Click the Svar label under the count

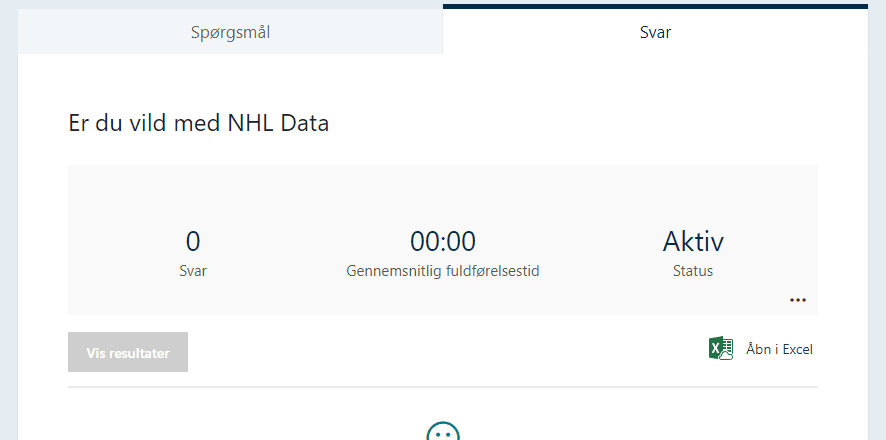click(193, 270)
